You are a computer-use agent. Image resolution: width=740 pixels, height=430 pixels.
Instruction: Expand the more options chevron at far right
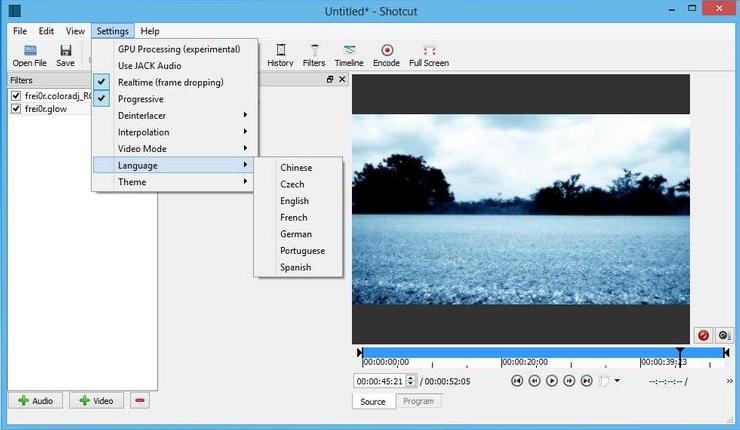pos(729,381)
